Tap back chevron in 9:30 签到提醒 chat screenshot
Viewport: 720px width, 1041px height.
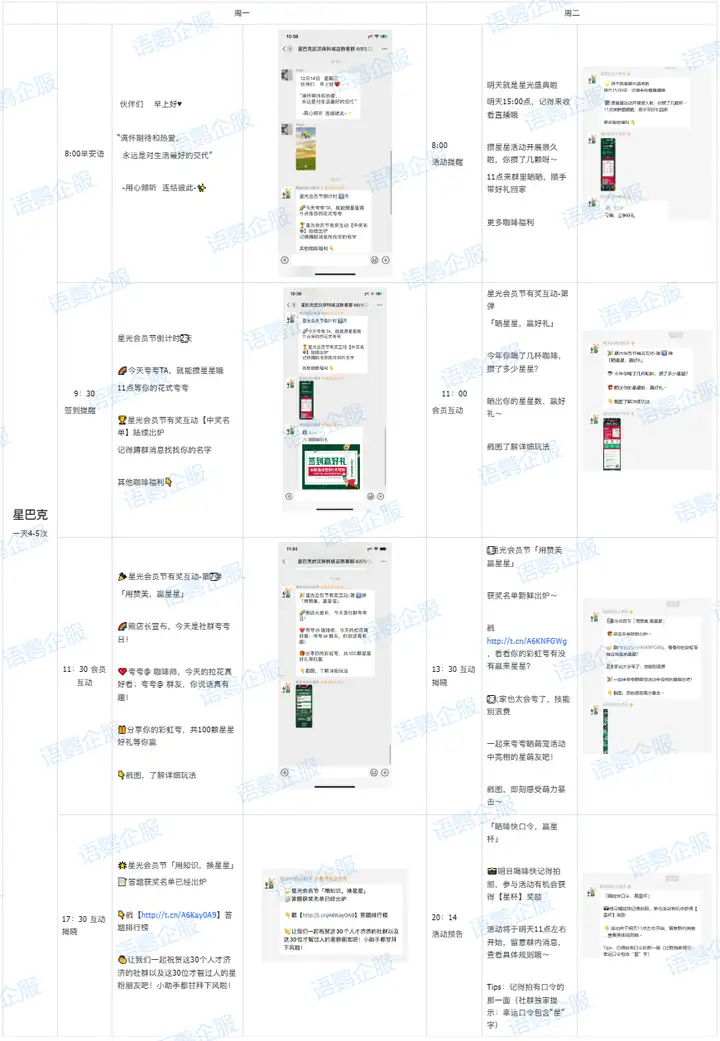coord(289,305)
